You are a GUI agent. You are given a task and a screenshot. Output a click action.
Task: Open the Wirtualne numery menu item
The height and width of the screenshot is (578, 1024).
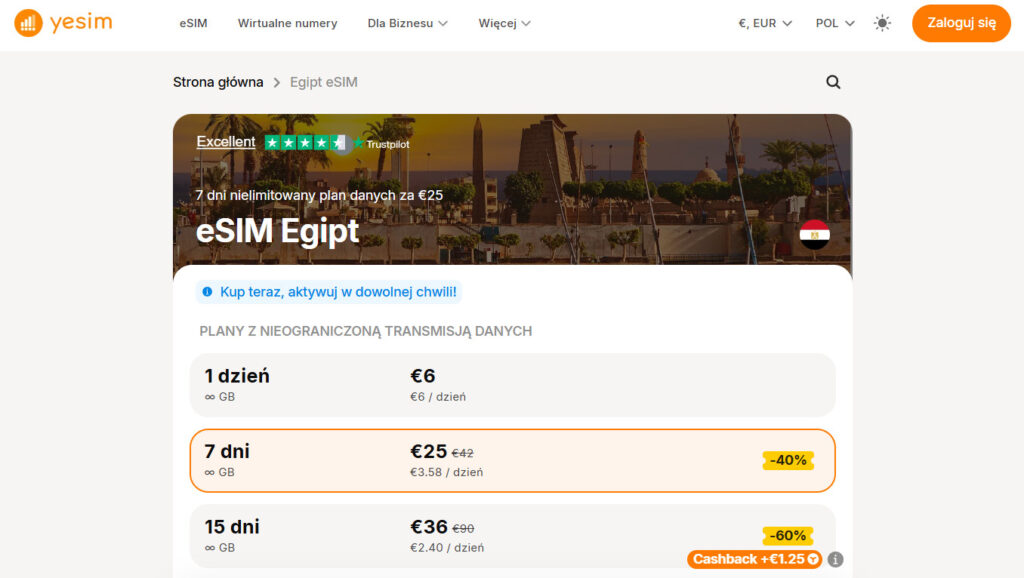pyautogui.click(x=287, y=22)
